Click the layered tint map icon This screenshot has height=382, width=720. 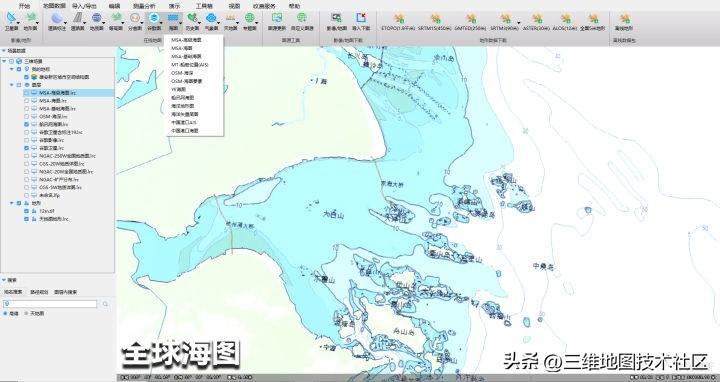135,18
